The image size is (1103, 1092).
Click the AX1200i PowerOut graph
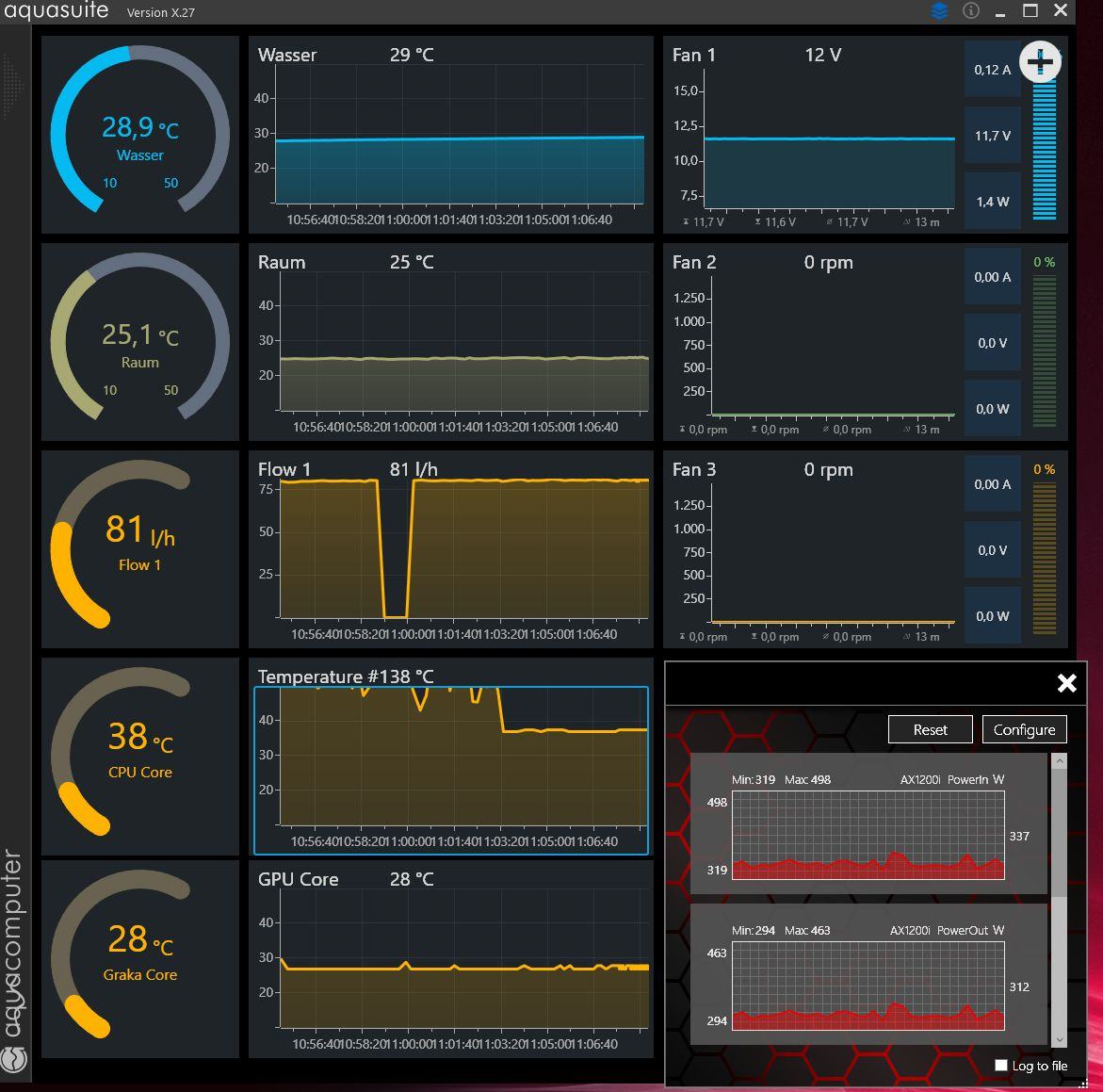(868, 986)
